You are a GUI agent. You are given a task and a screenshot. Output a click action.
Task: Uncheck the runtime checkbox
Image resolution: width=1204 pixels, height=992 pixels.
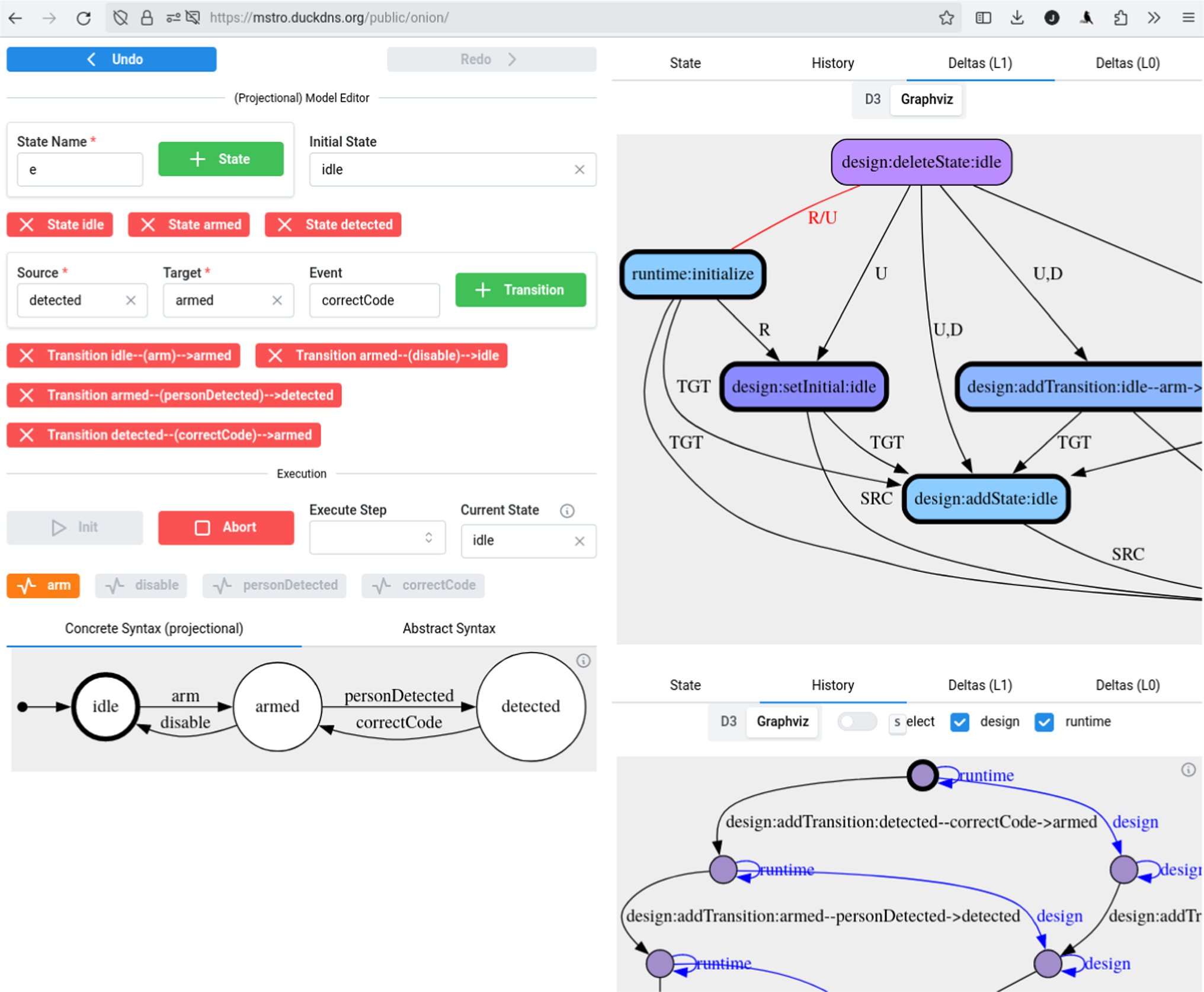point(1043,722)
